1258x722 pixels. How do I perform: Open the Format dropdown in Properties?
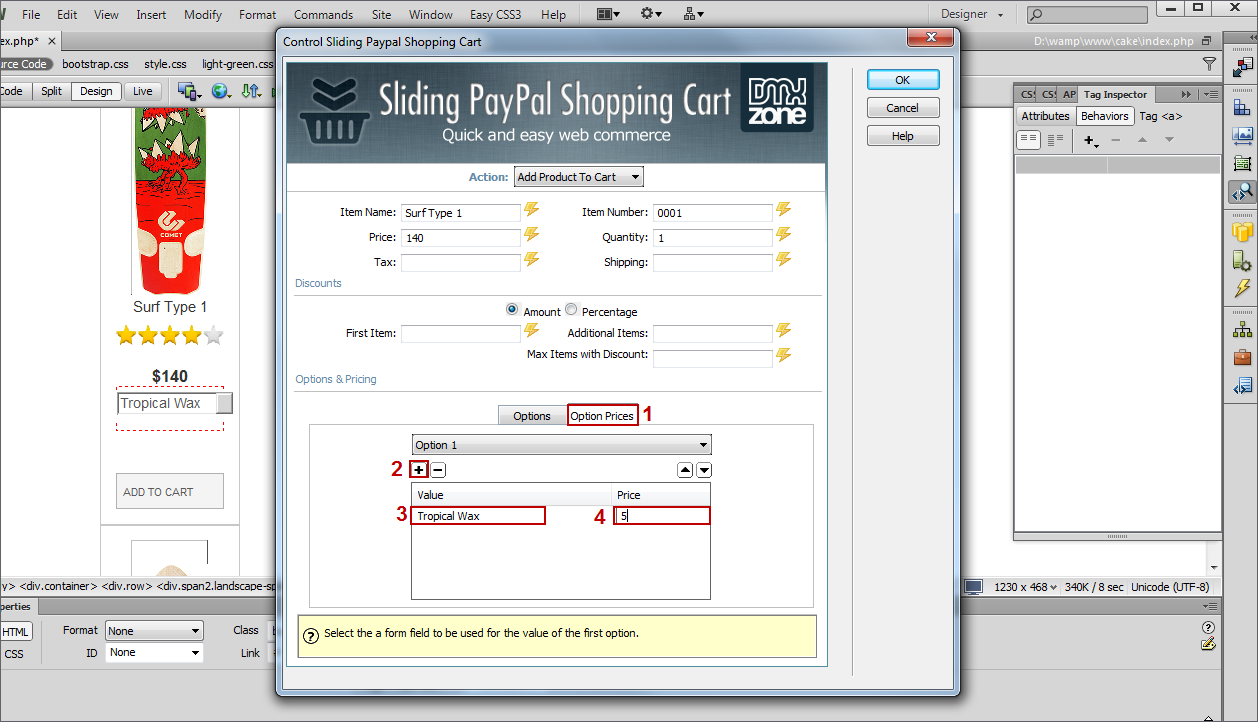coord(154,631)
